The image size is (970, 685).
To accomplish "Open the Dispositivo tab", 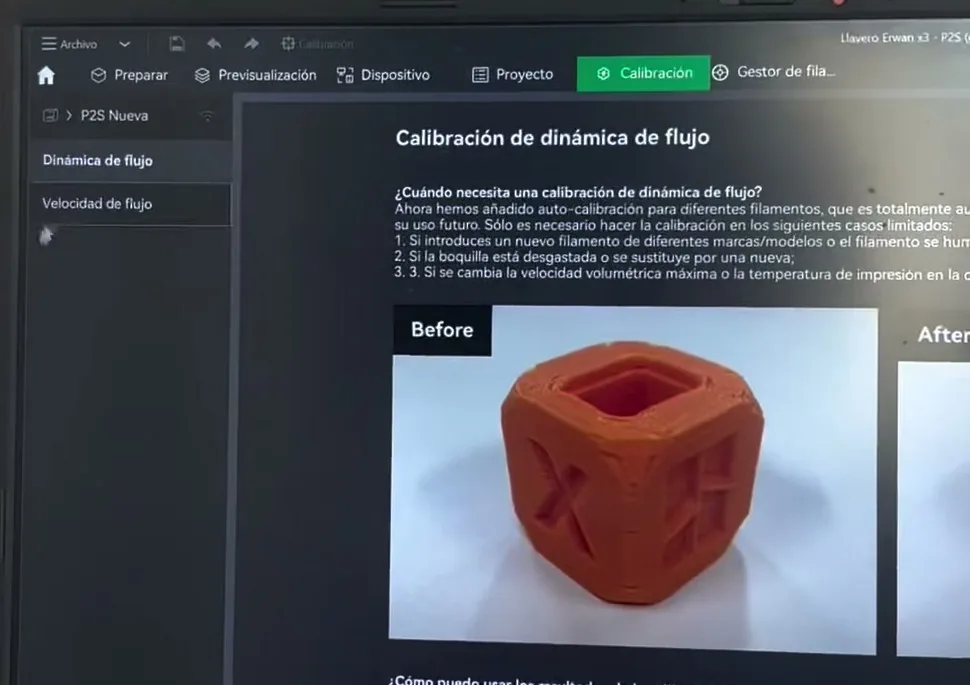I will click(383, 75).
